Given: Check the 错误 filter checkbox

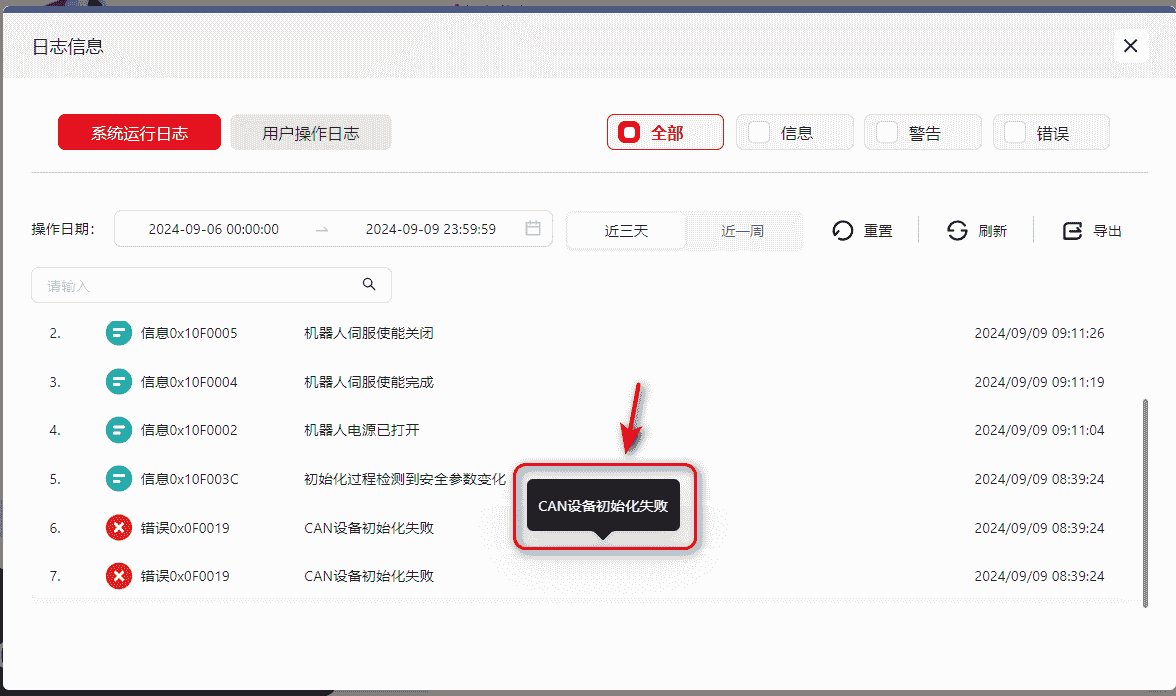Looking at the screenshot, I should [x=1015, y=132].
